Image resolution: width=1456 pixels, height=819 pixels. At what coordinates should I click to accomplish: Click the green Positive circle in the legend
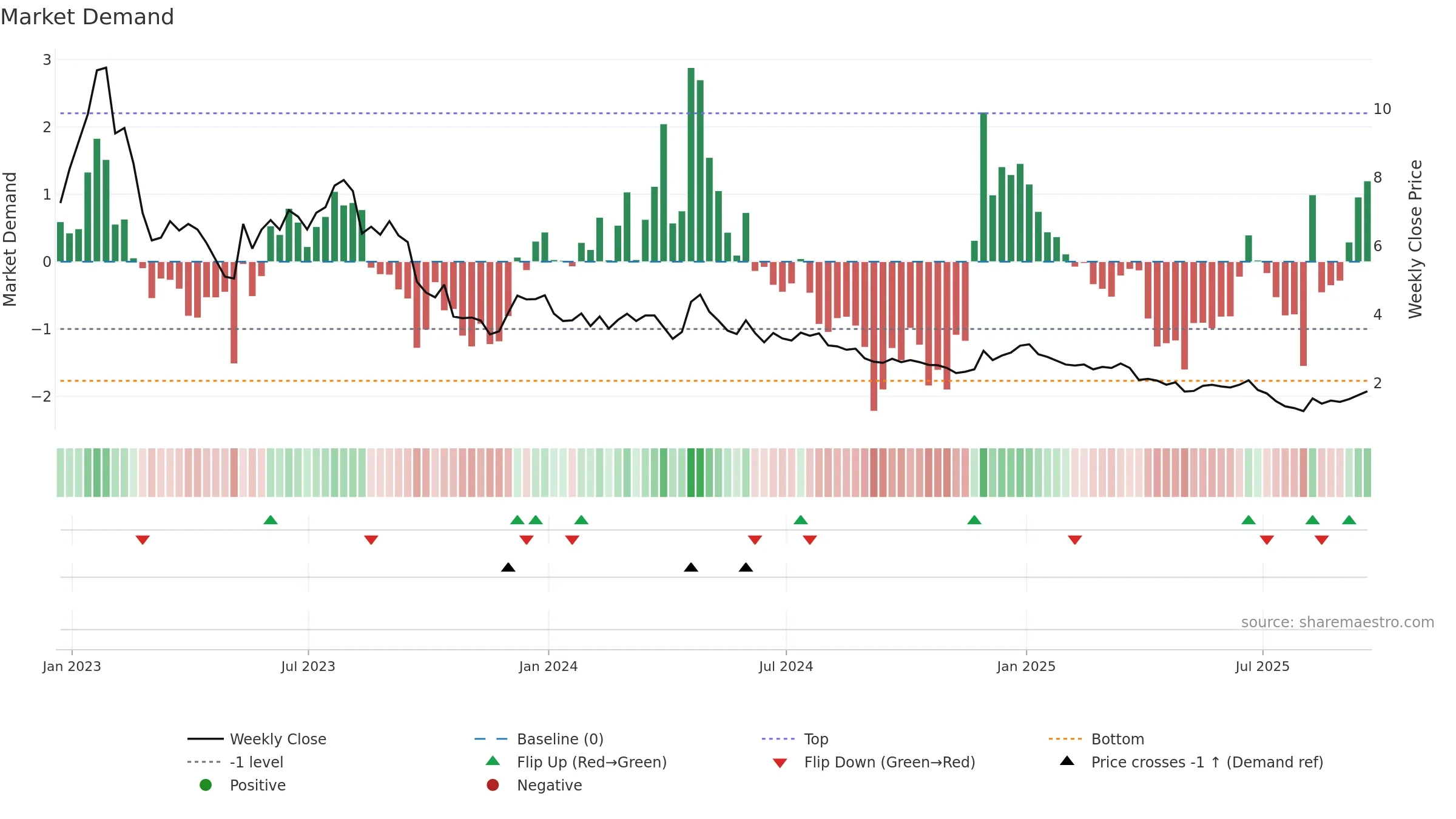[x=206, y=785]
